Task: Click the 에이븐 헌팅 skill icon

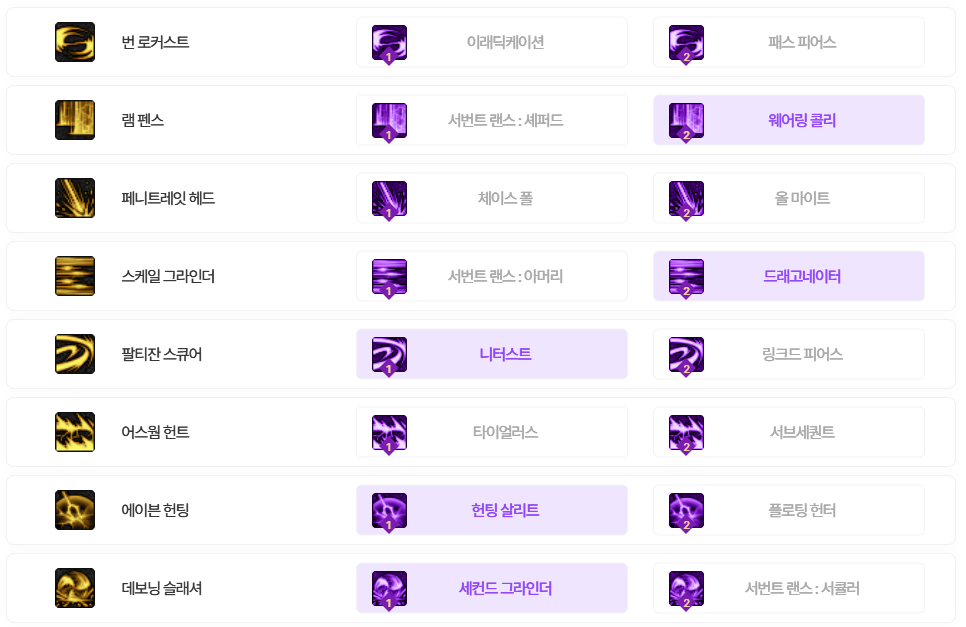Action: (75, 510)
